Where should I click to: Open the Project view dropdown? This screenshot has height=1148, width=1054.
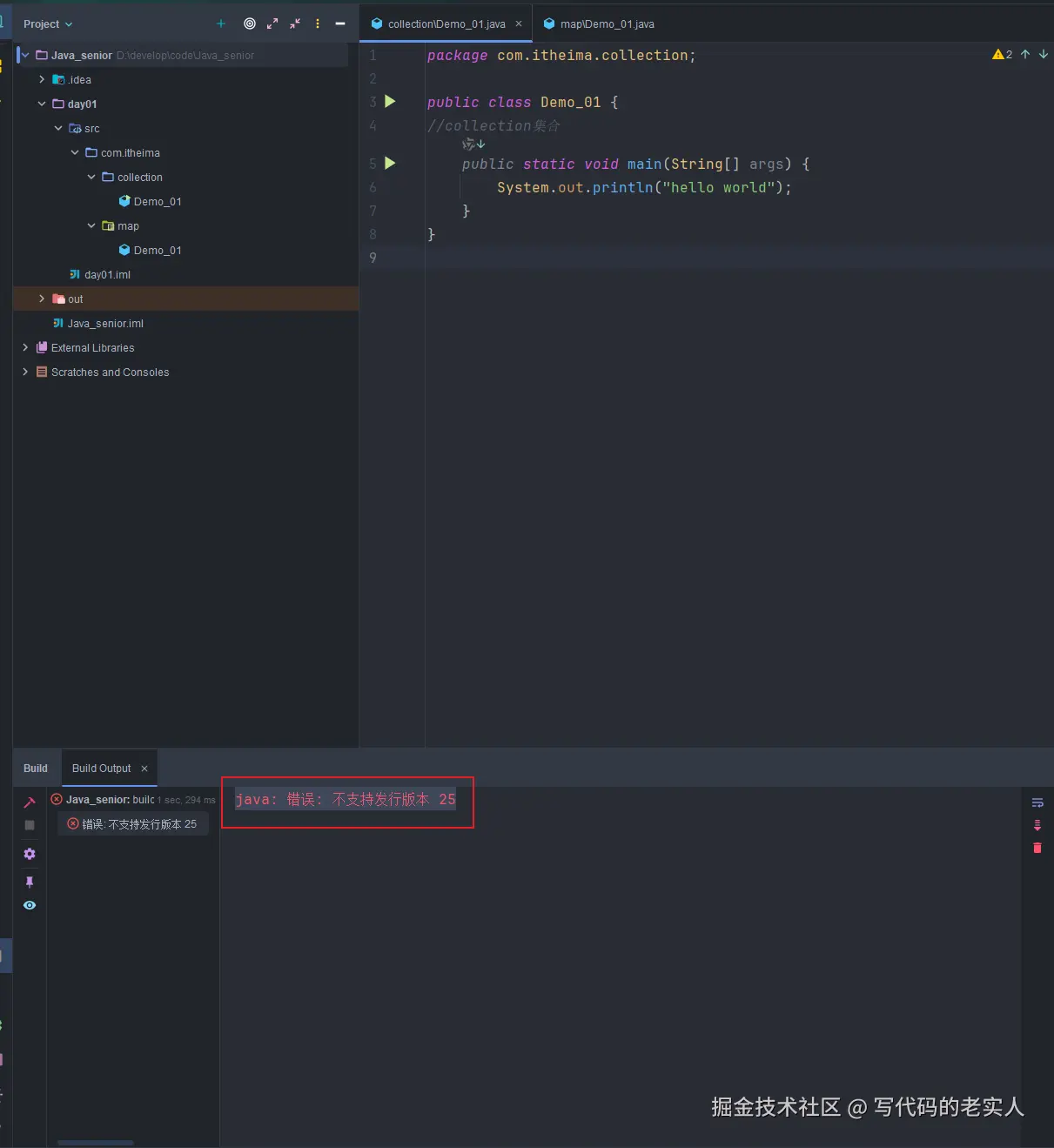(x=48, y=23)
